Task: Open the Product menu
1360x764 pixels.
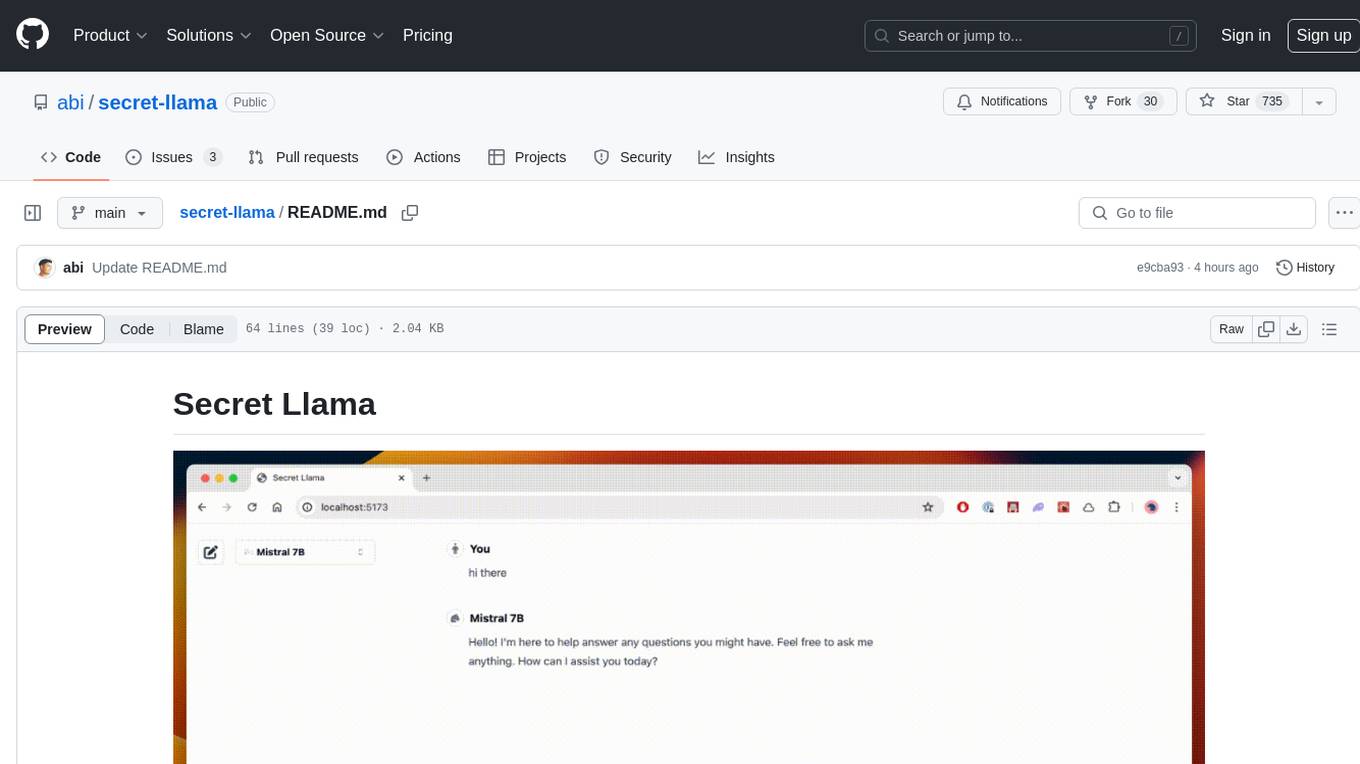Action: (x=110, y=35)
